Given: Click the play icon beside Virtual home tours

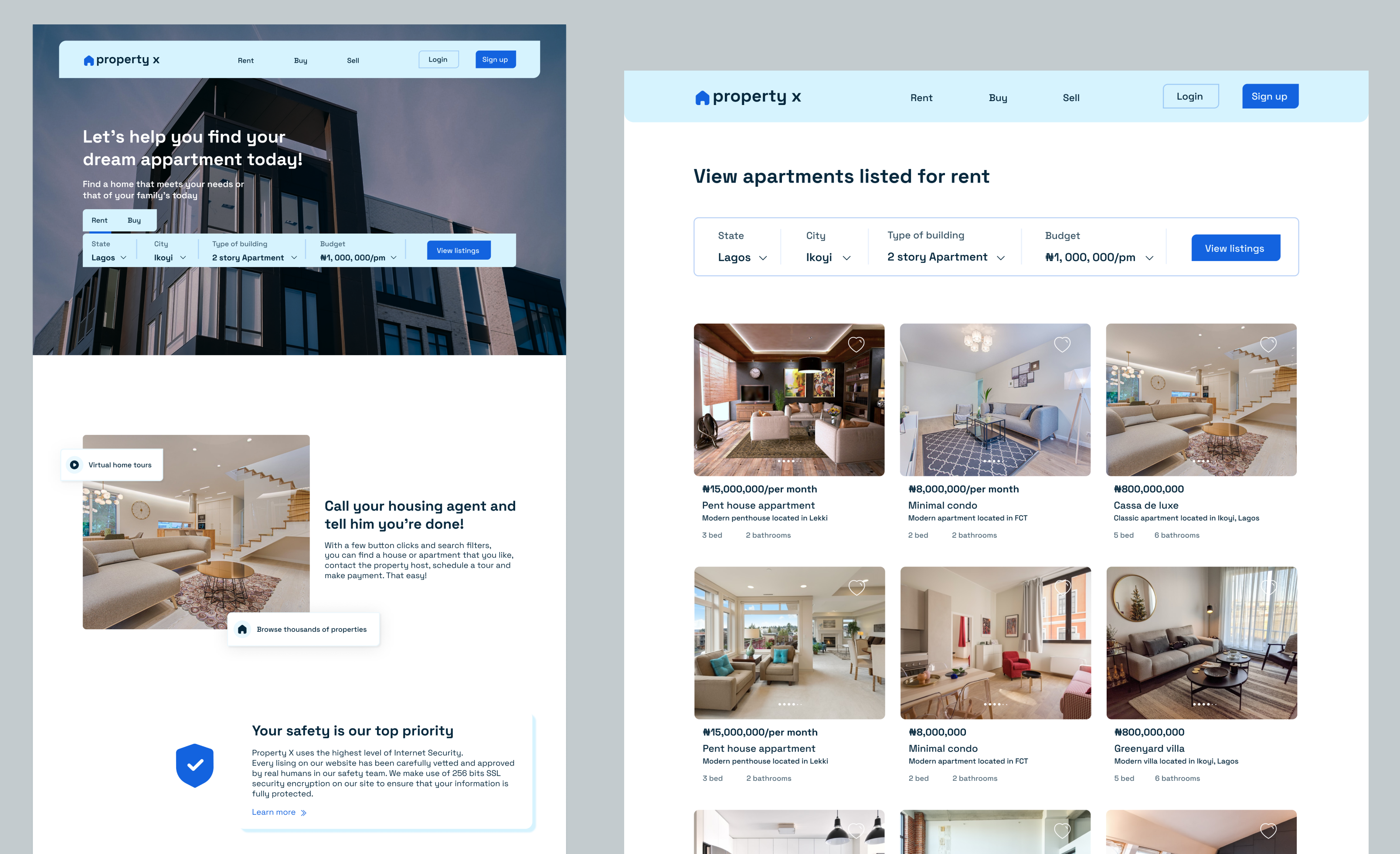Looking at the screenshot, I should 75,465.
